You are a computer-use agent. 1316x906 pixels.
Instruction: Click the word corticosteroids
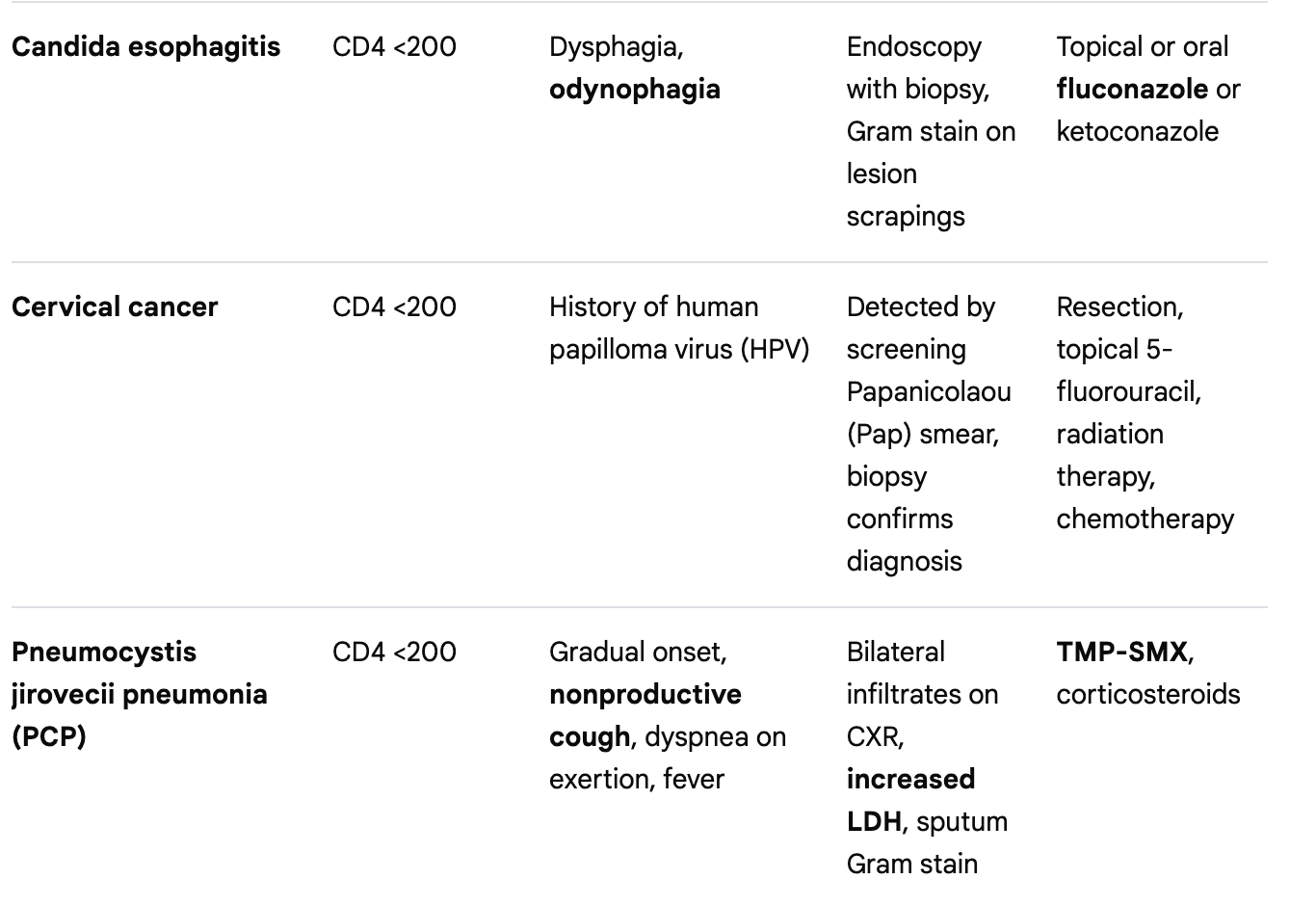tap(1147, 695)
